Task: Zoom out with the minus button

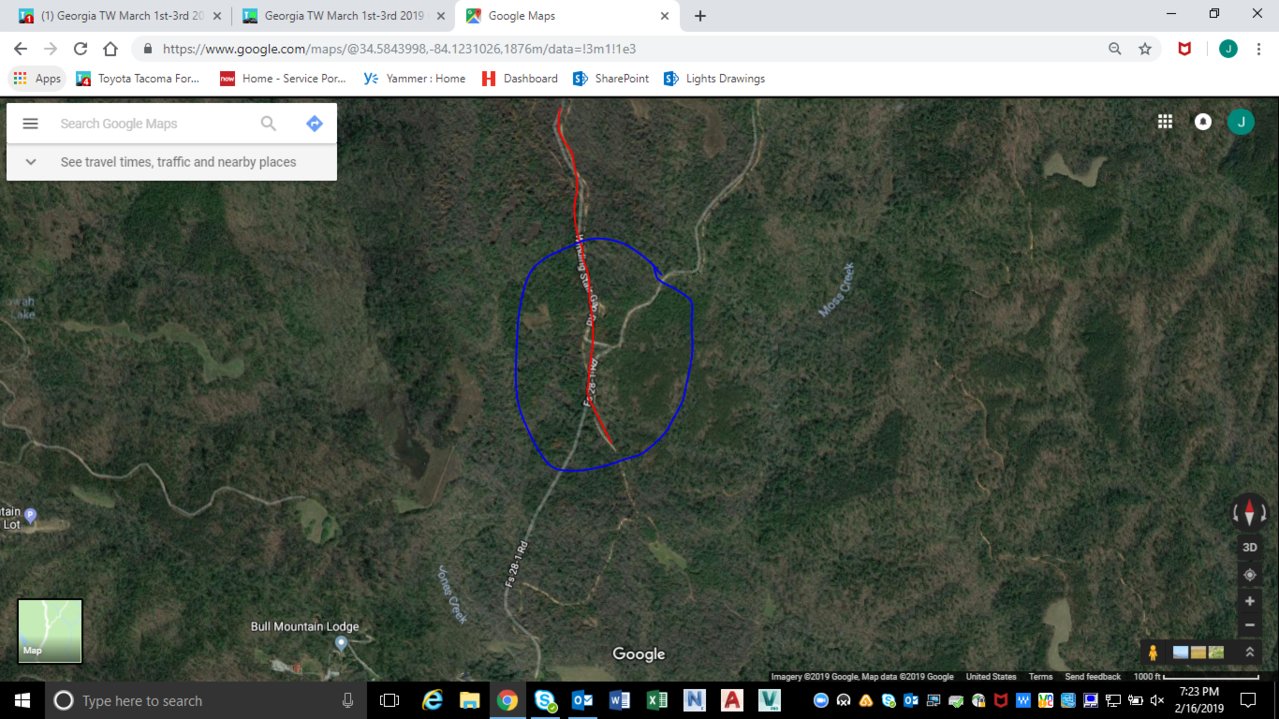Action: click(x=1249, y=625)
